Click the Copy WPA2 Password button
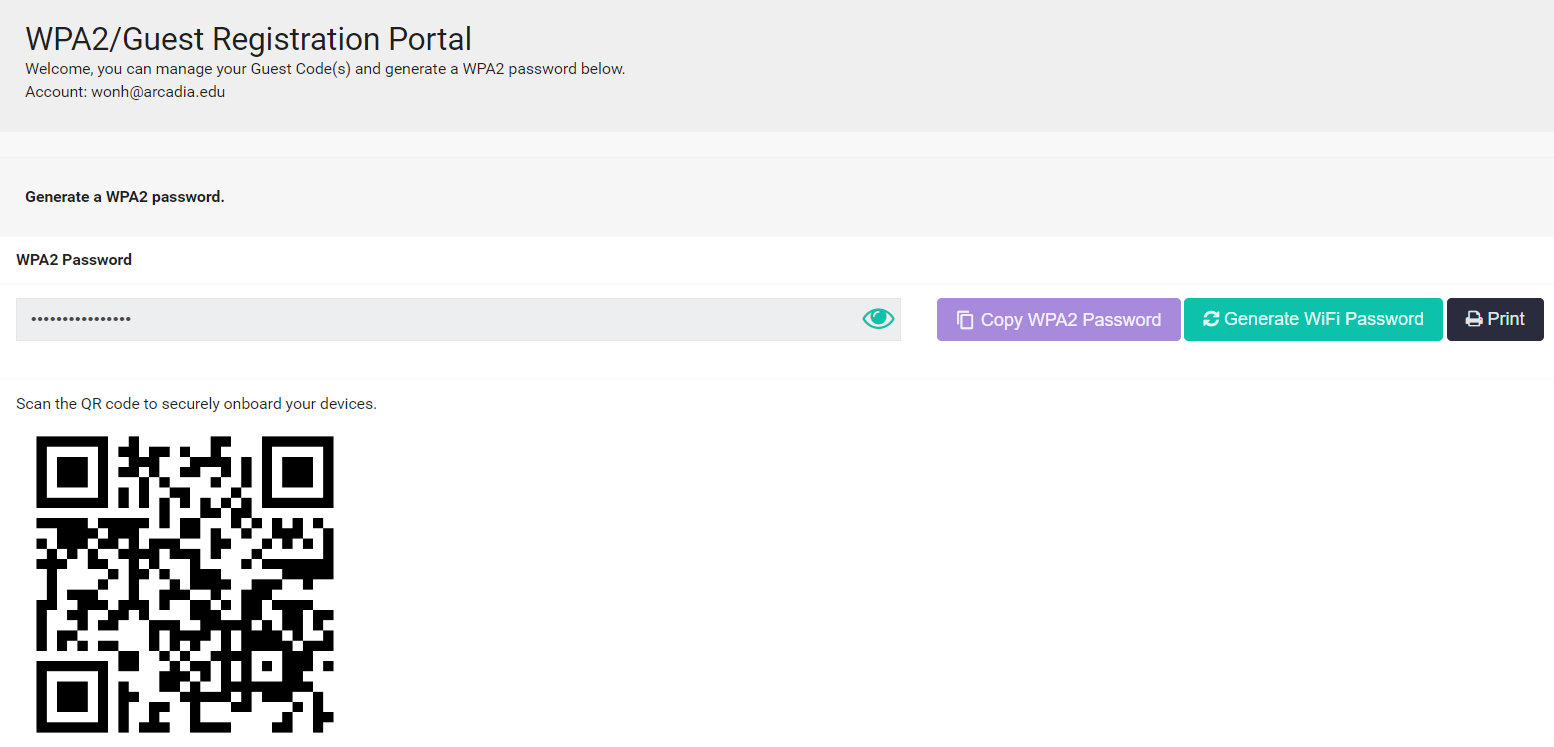The image size is (1554, 747). point(1059,320)
